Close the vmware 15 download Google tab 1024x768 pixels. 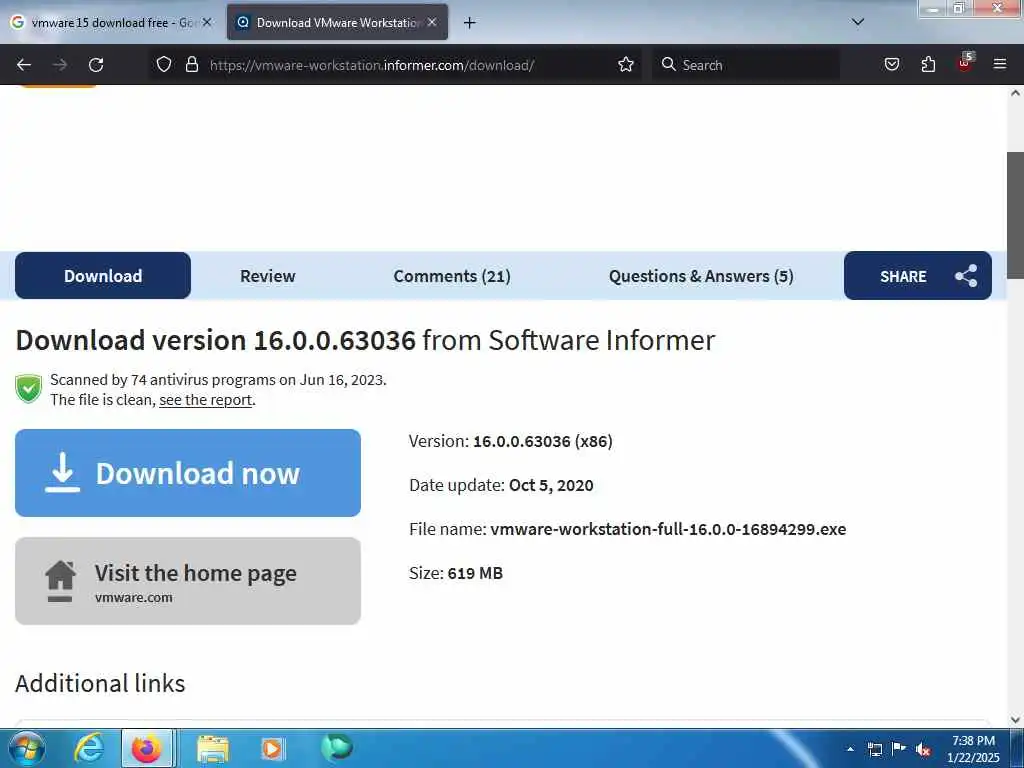[x=206, y=22]
